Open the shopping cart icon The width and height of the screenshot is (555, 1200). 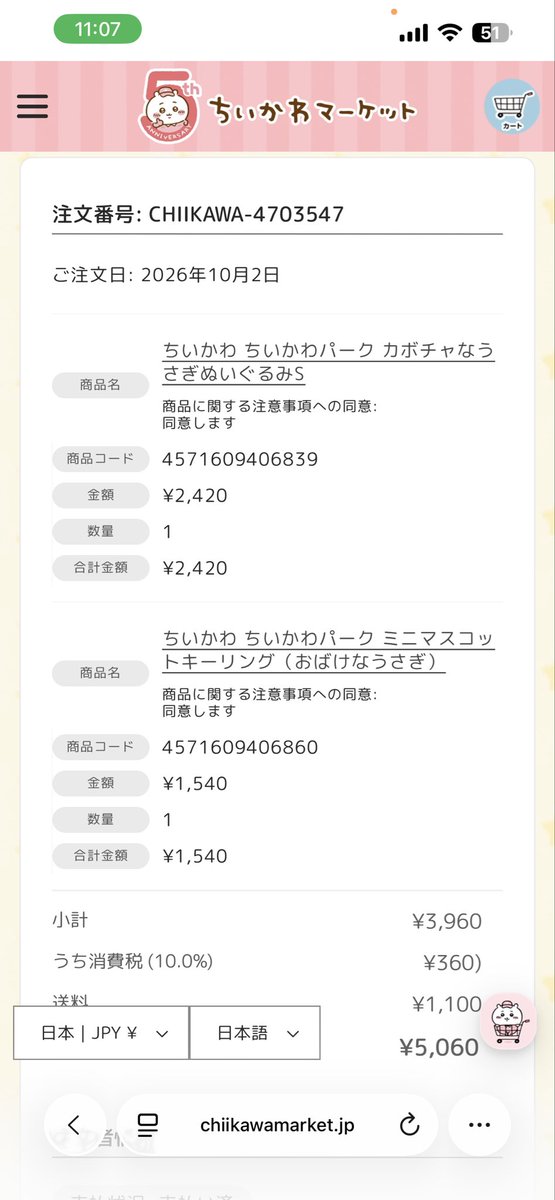coord(512,109)
